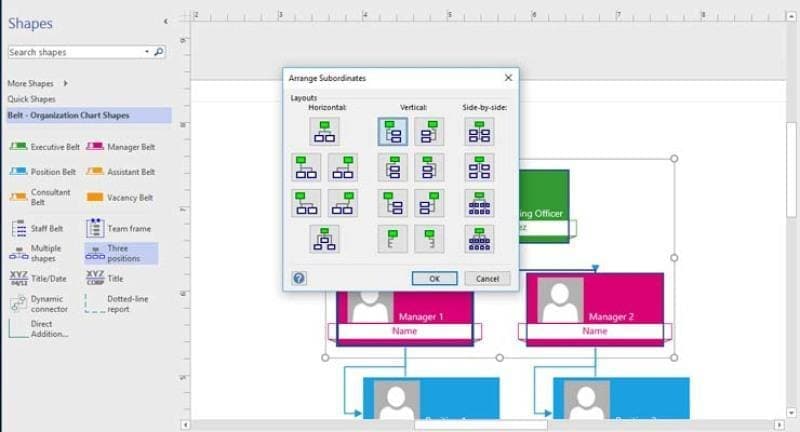Select the bottom centered Horizontal layout icon
Image resolution: width=800 pixels, height=432 pixels.
tap(324, 239)
